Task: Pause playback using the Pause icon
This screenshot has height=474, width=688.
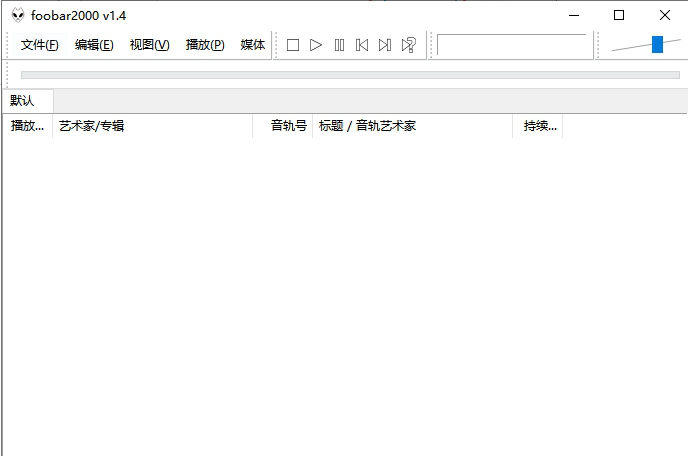Action: [x=339, y=45]
